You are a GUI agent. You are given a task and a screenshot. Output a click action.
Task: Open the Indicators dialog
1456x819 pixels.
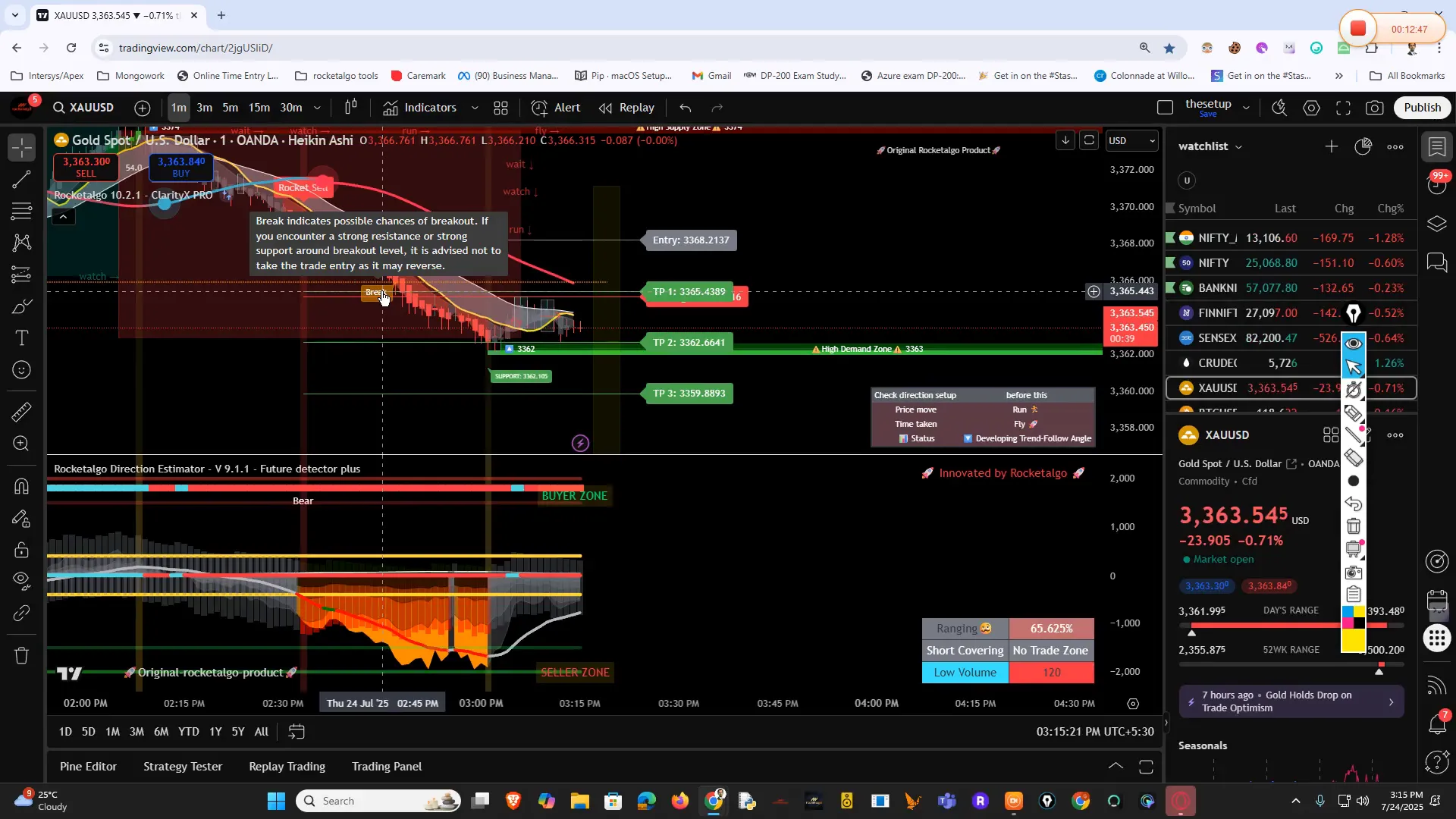click(419, 108)
